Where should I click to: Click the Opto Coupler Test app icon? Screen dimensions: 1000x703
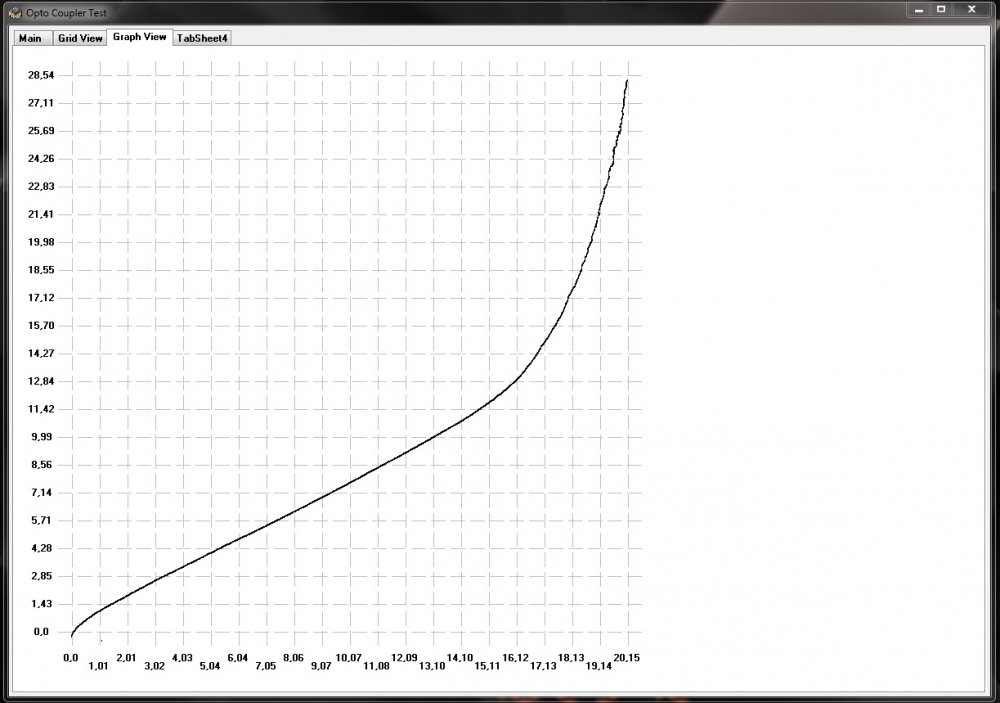point(15,13)
